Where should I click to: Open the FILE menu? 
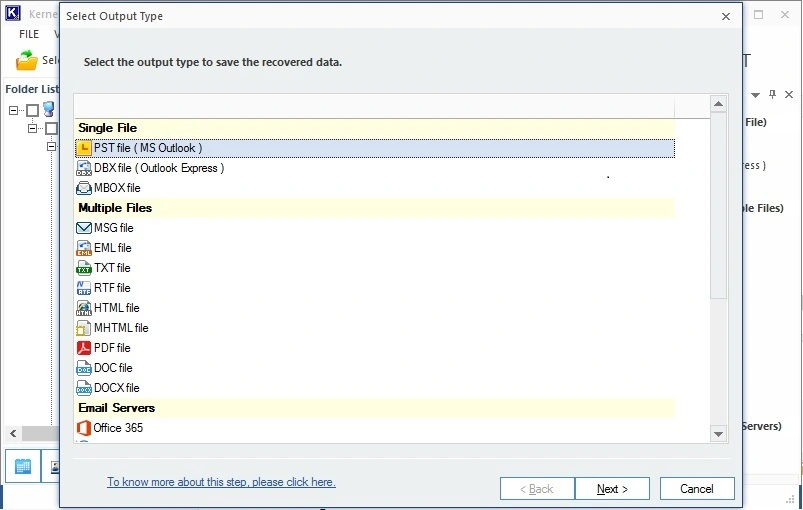click(29, 34)
